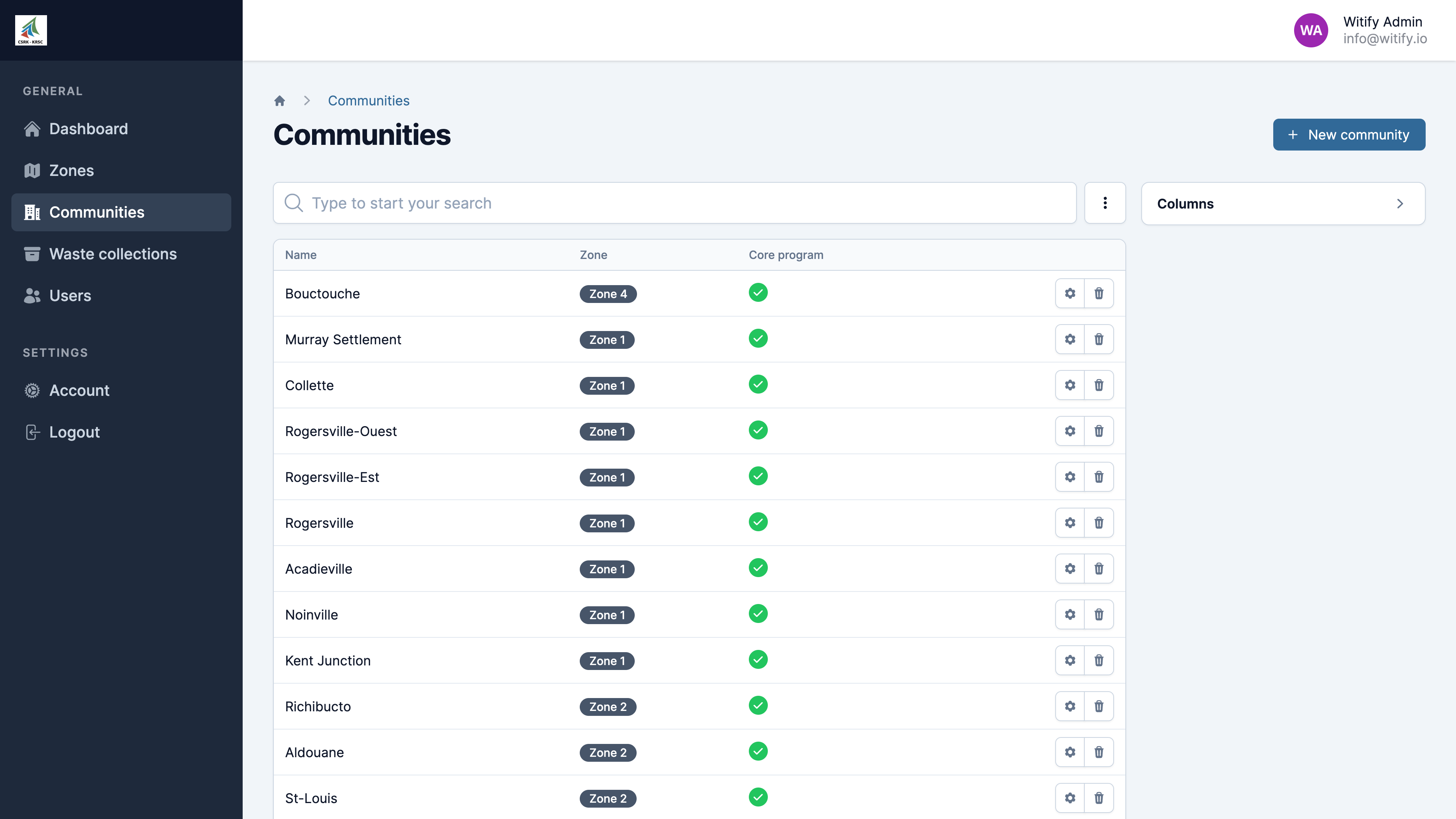The width and height of the screenshot is (1456, 819).
Task: Click trash icon for Rogersville-Ouest
Action: pyautogui.click(x=1098, y=431)
